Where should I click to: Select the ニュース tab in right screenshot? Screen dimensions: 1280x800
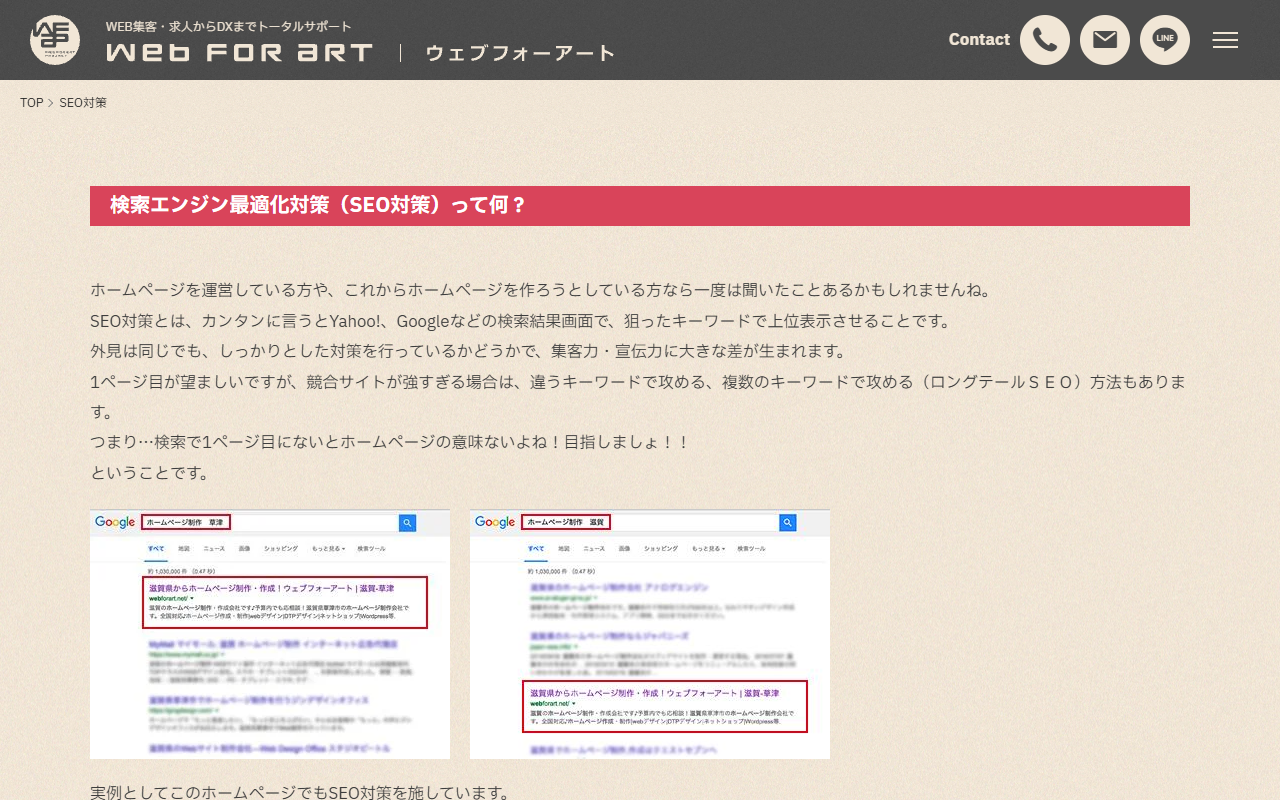[x=593, y=548]
